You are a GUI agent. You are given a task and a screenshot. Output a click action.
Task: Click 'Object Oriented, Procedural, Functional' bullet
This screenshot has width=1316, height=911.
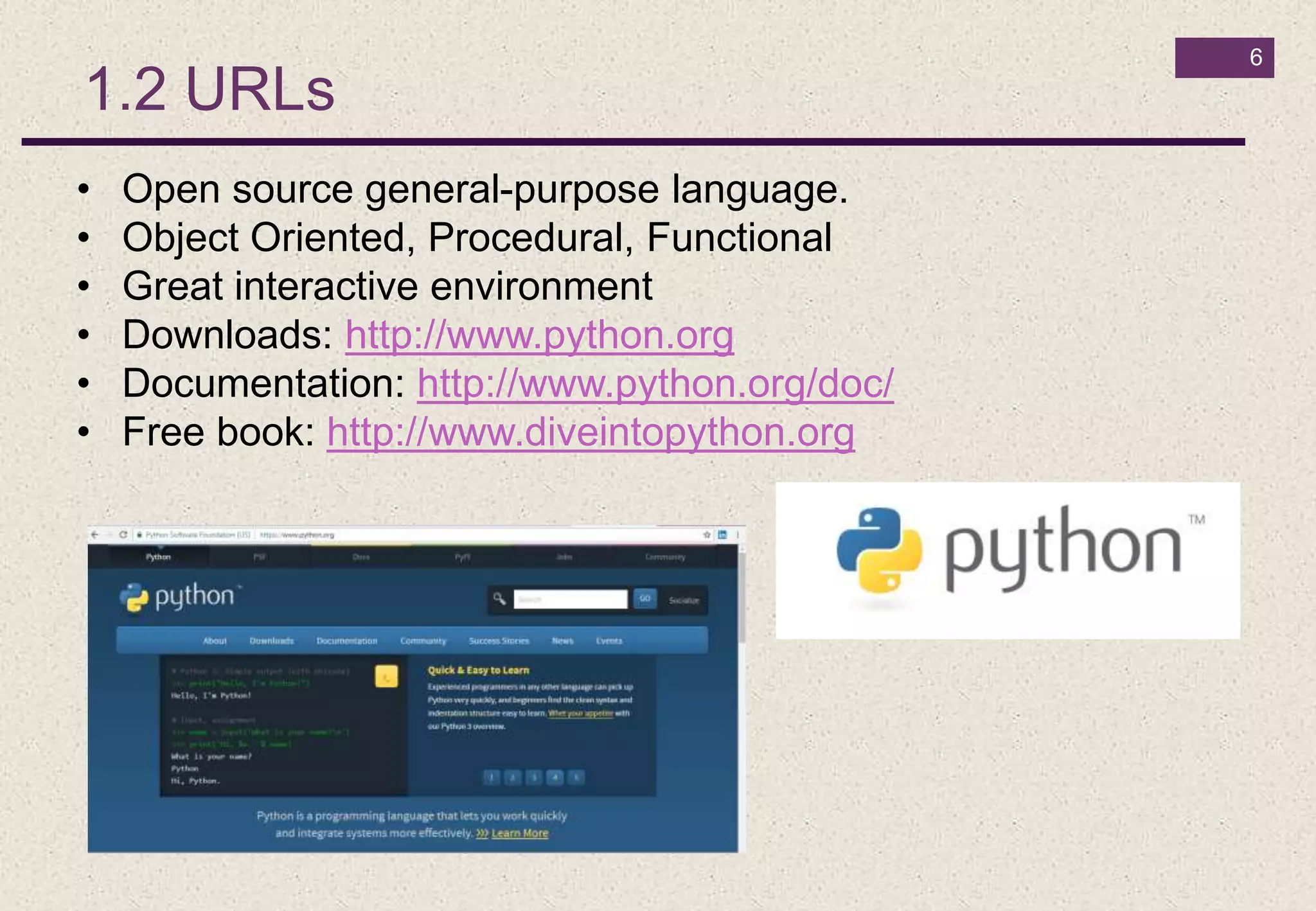[477, 238]
